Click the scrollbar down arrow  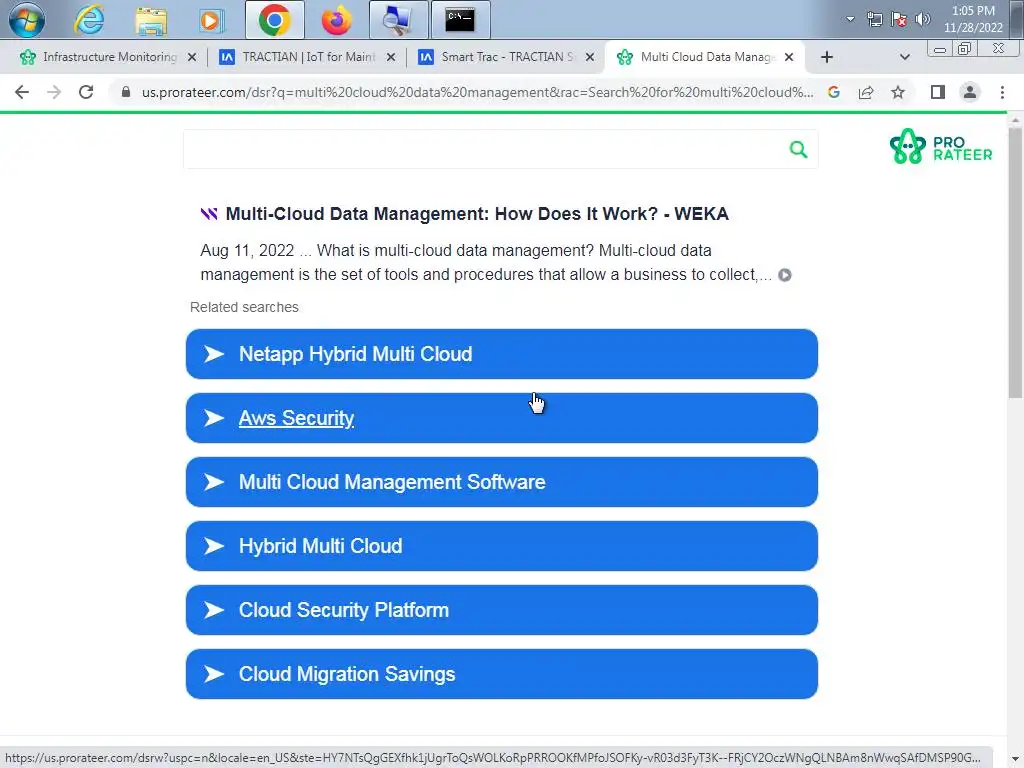tap(1015, 761)
